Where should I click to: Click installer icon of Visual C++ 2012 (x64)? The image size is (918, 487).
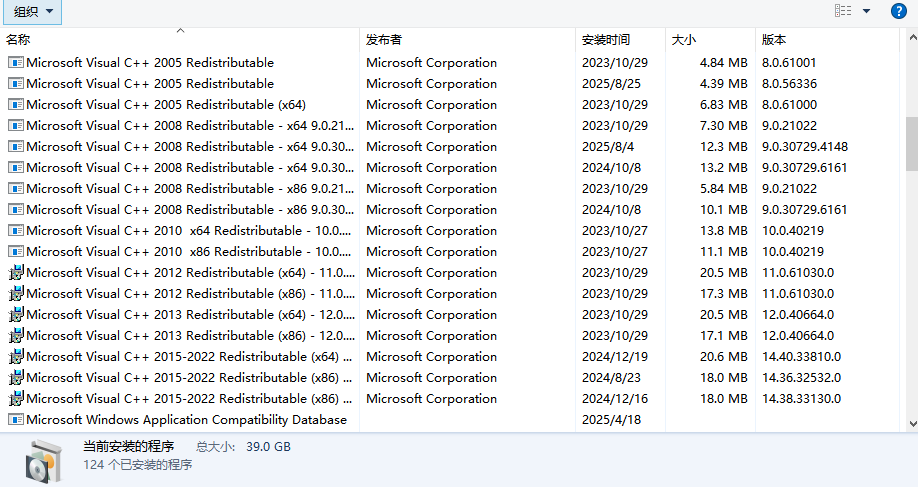pyautogui.click(x=16, y=273)
